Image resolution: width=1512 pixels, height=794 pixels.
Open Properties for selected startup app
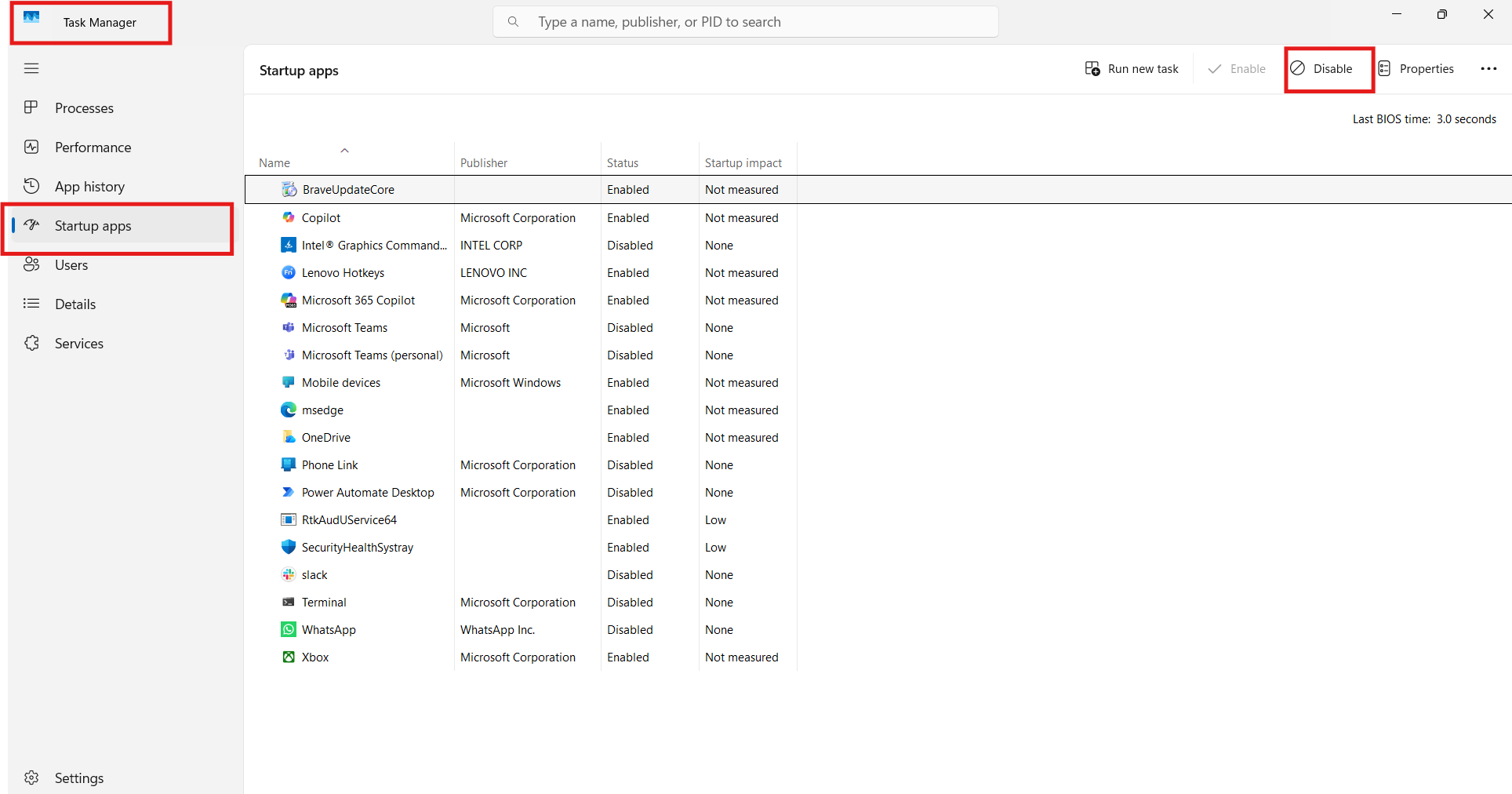[x=1416, y=68]
